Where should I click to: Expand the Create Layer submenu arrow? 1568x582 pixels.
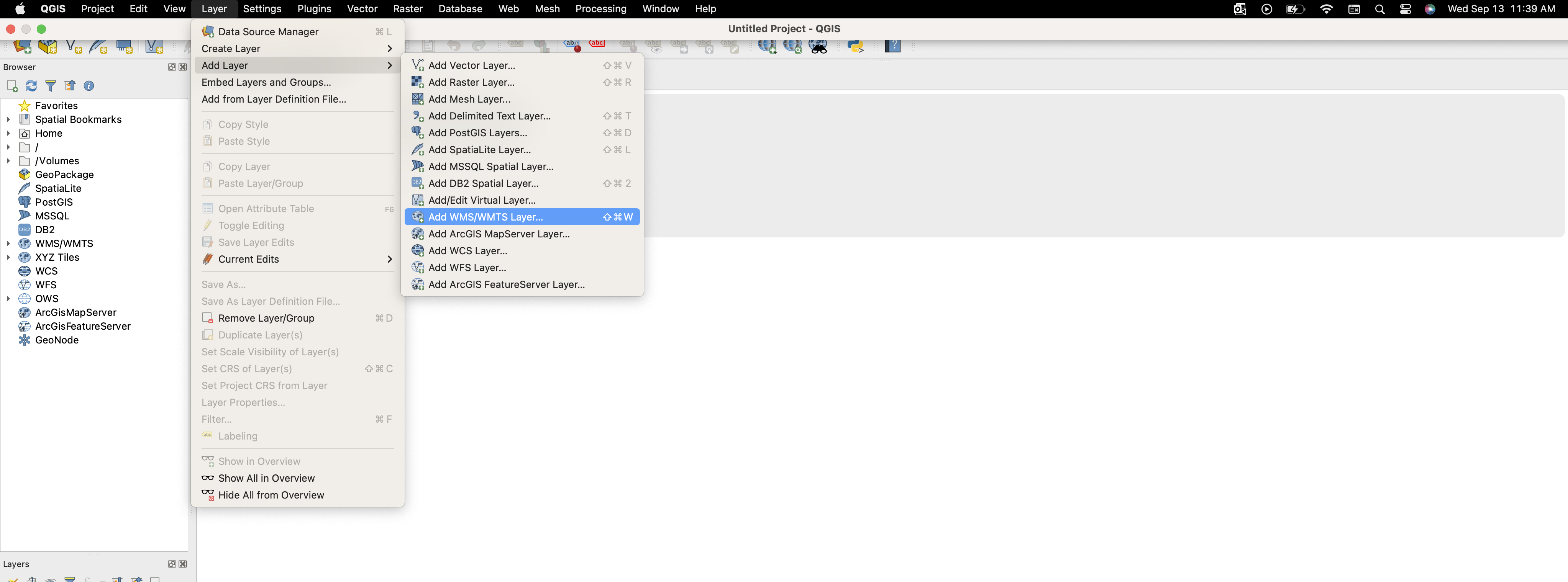click(390, 49)
